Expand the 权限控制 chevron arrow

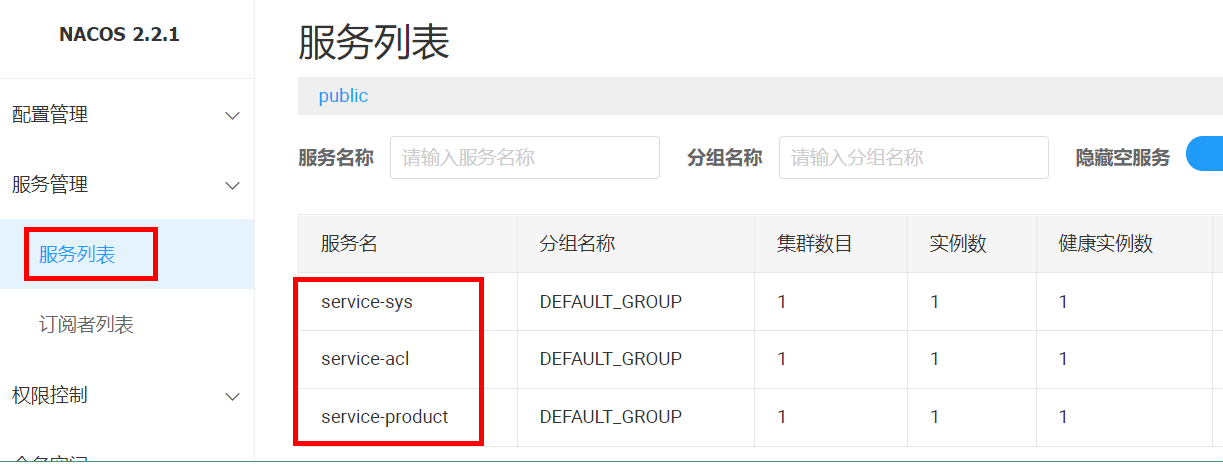[x=232, y=397]
